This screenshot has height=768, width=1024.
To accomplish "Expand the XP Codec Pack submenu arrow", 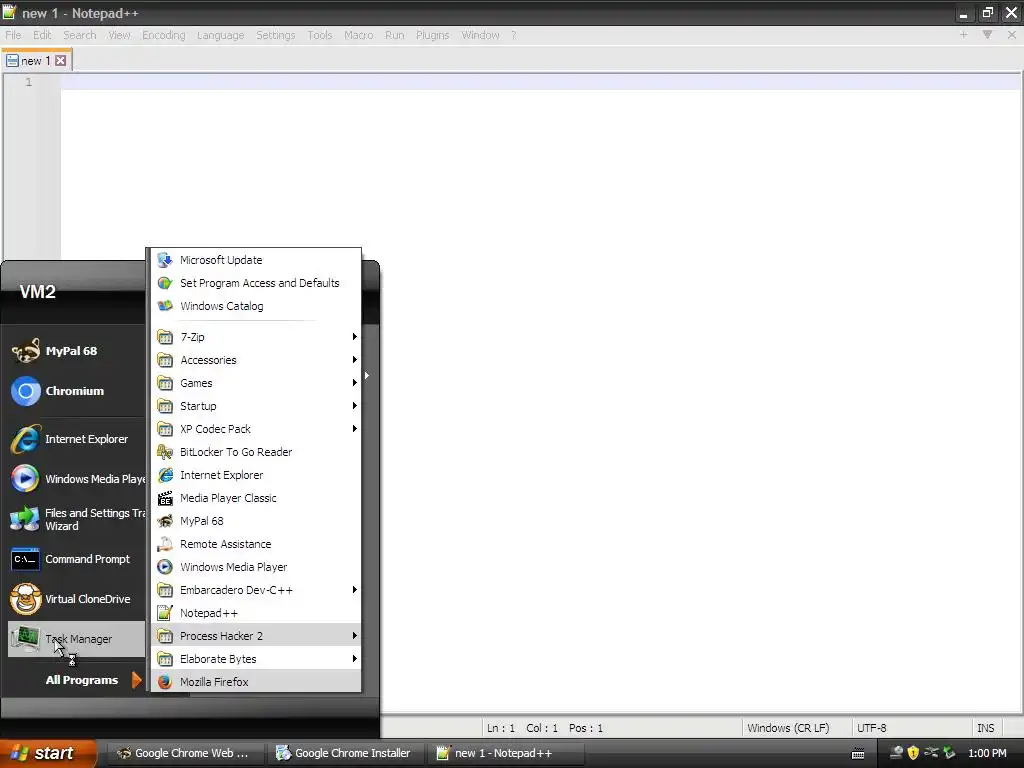I will (x=355, y=429).
